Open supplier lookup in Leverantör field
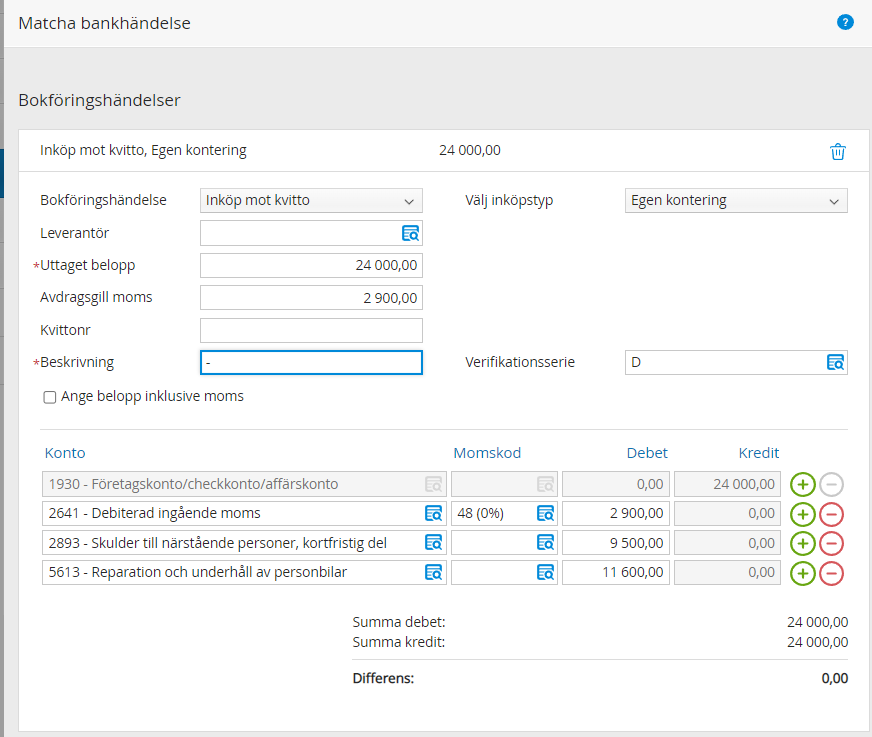872x737 pixels. (x=410, y=233)
